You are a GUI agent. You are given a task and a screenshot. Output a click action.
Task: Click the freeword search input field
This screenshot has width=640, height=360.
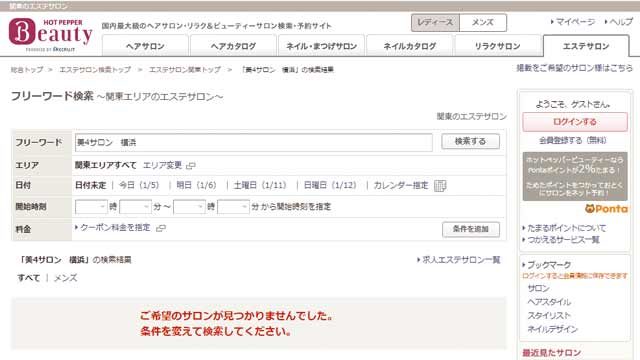[x=253, y=142]
